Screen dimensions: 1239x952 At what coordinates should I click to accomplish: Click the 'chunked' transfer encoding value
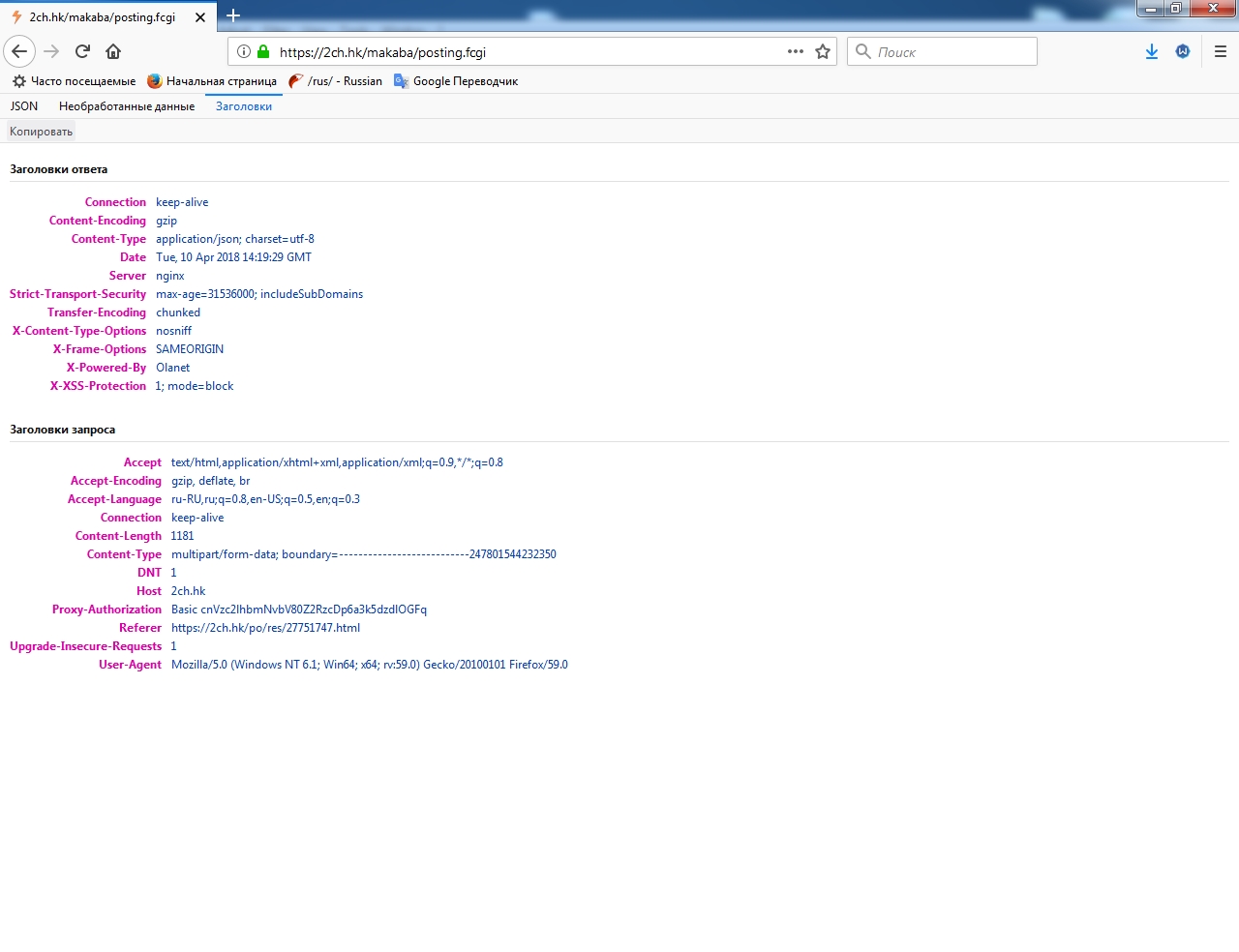[x=178, y=312]
